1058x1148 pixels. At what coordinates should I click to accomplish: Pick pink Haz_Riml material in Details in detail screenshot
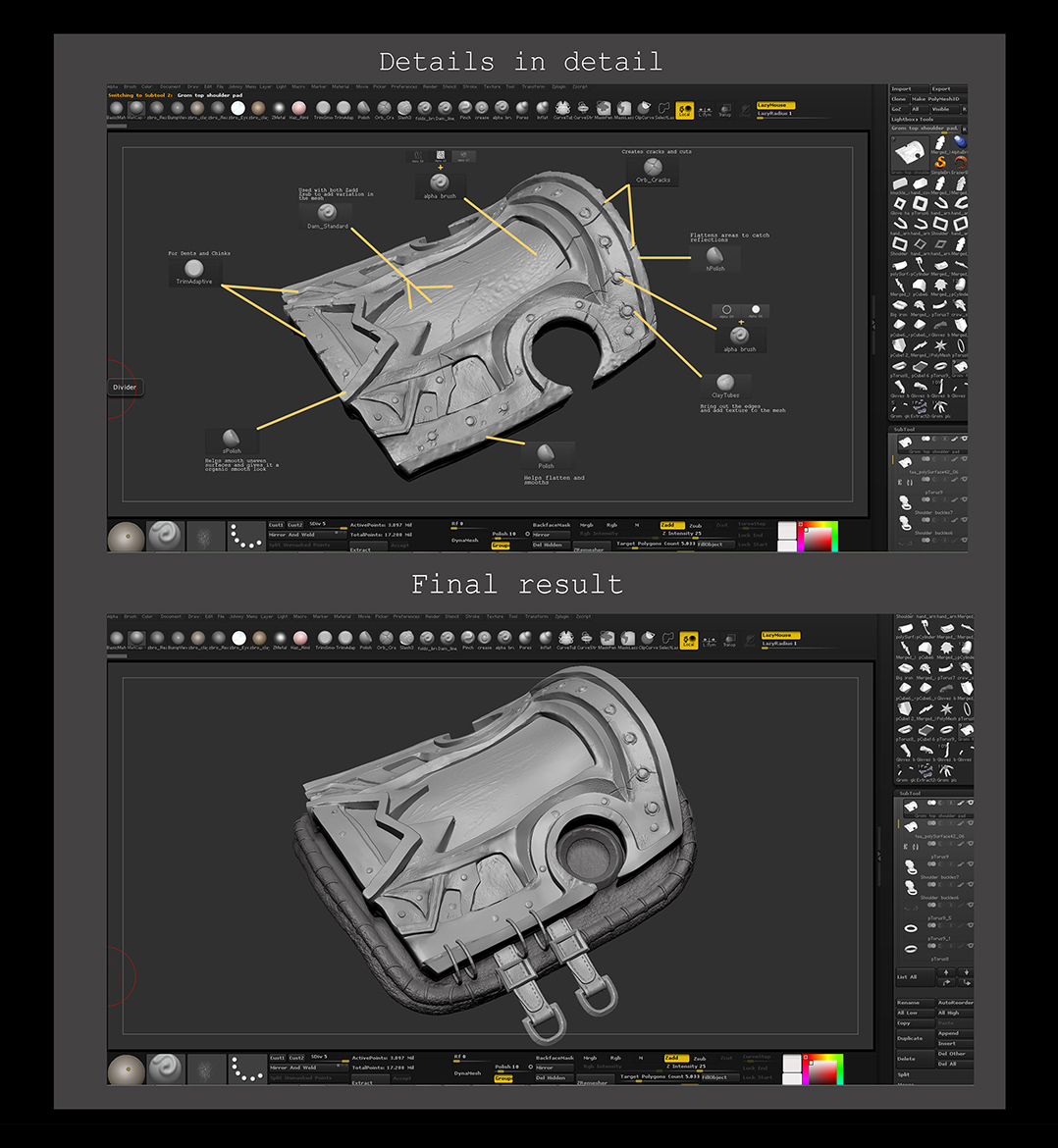click(x=298, y=108)
